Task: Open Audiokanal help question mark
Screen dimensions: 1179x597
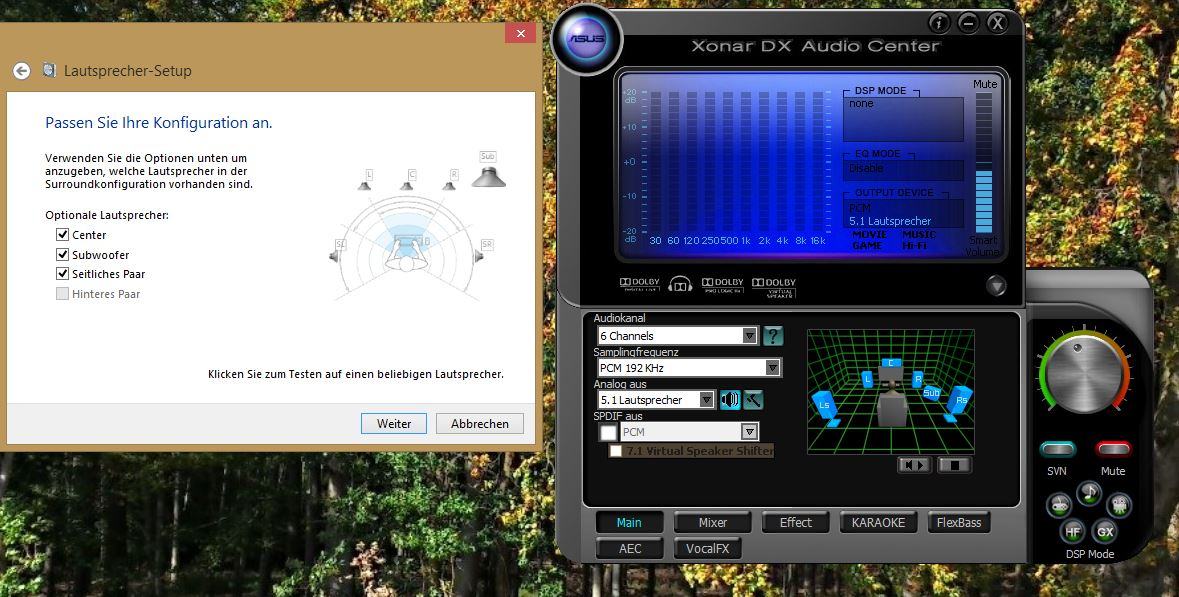Action: coord(773,336)
